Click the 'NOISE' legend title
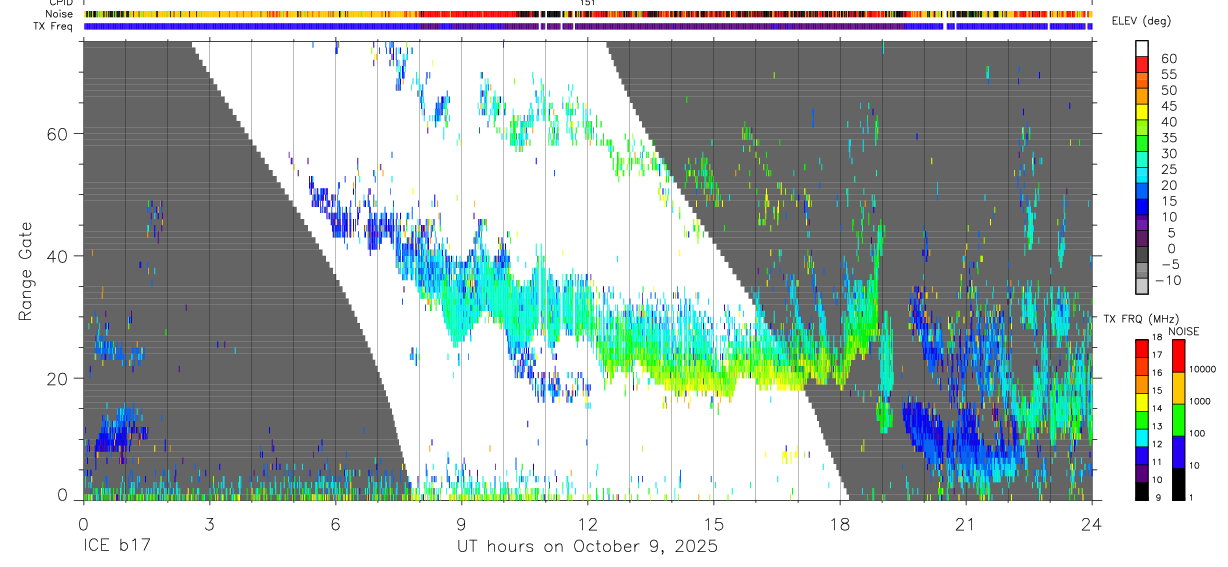The height and width of the screenshot is (567, 1228). coord(1184,331)
